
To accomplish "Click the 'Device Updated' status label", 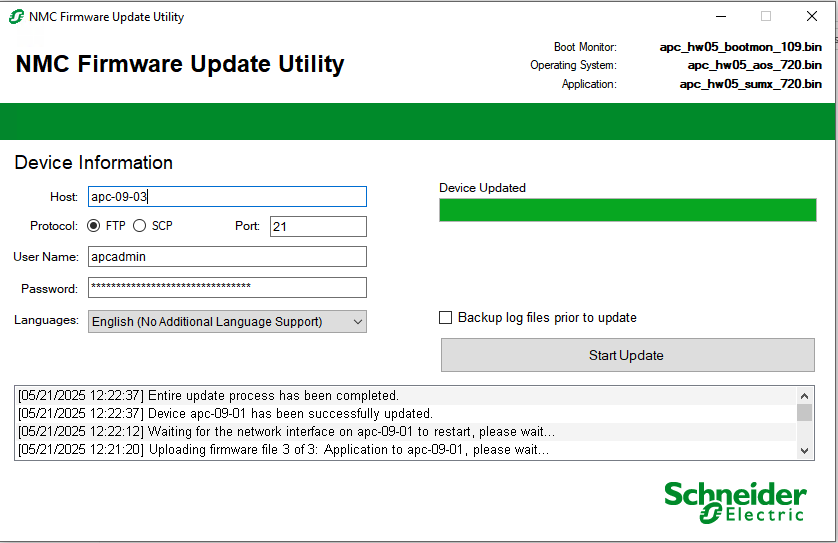I will [482, 188].
